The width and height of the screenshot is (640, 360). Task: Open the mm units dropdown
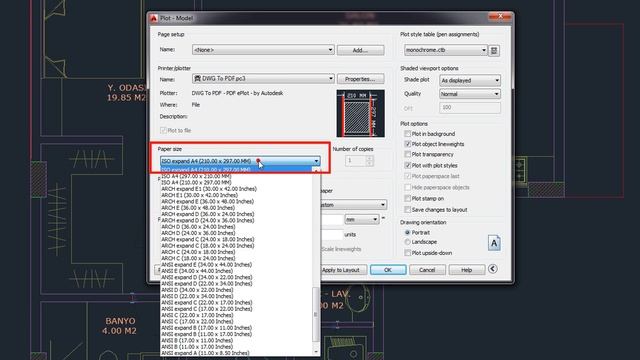362,220
